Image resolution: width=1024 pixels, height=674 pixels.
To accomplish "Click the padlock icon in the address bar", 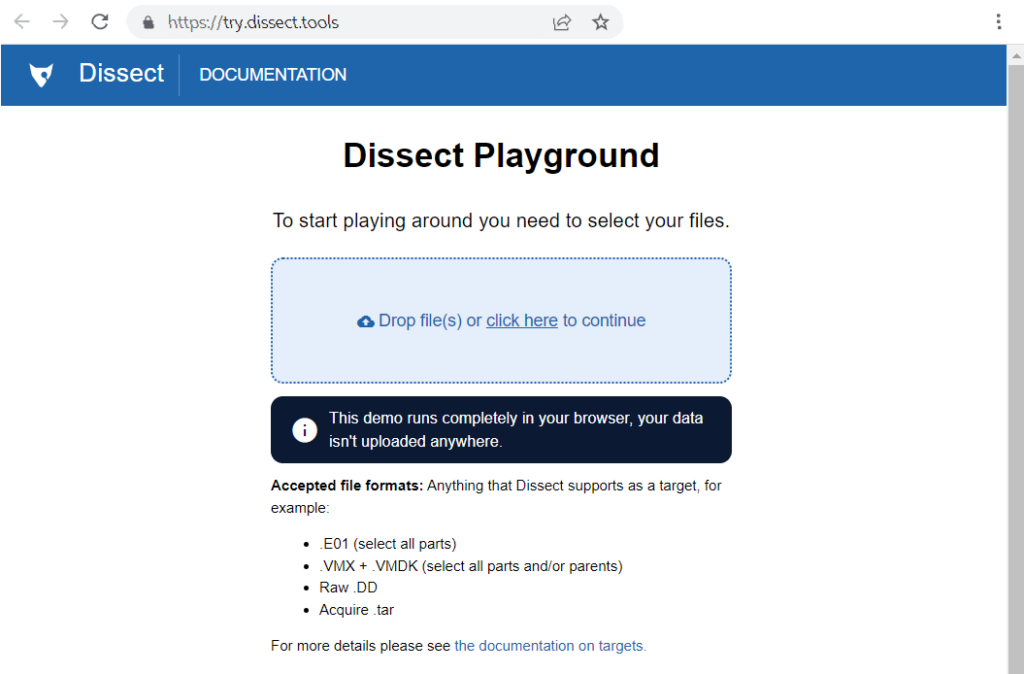I will [x=148, y=21].
